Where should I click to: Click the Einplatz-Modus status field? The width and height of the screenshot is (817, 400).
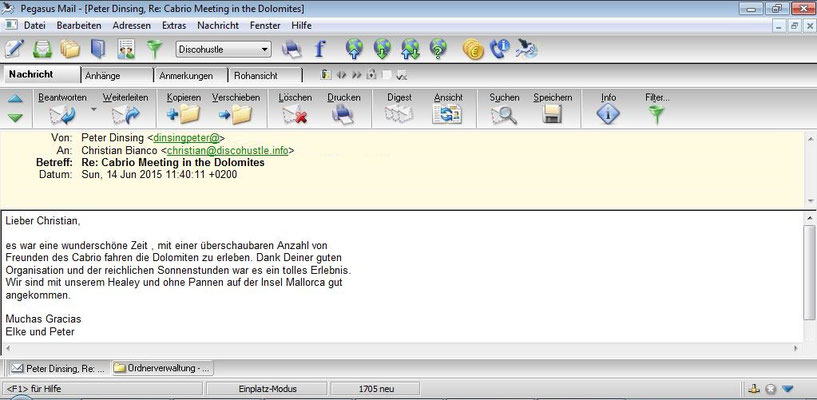(267, 389)
